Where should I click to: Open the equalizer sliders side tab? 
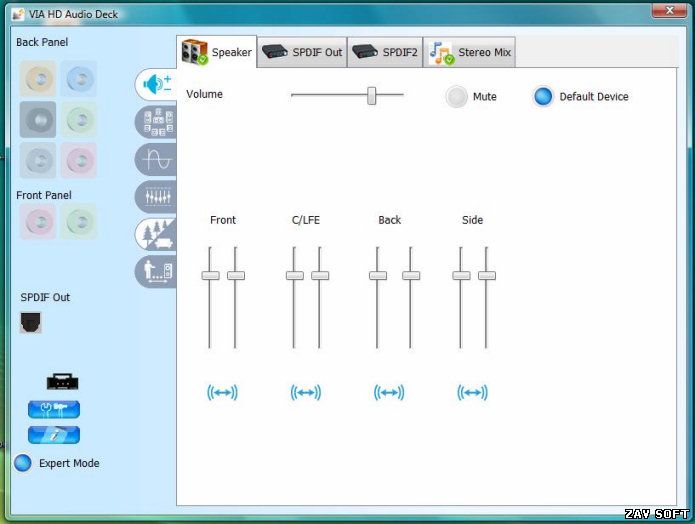(x=156, y=197)
